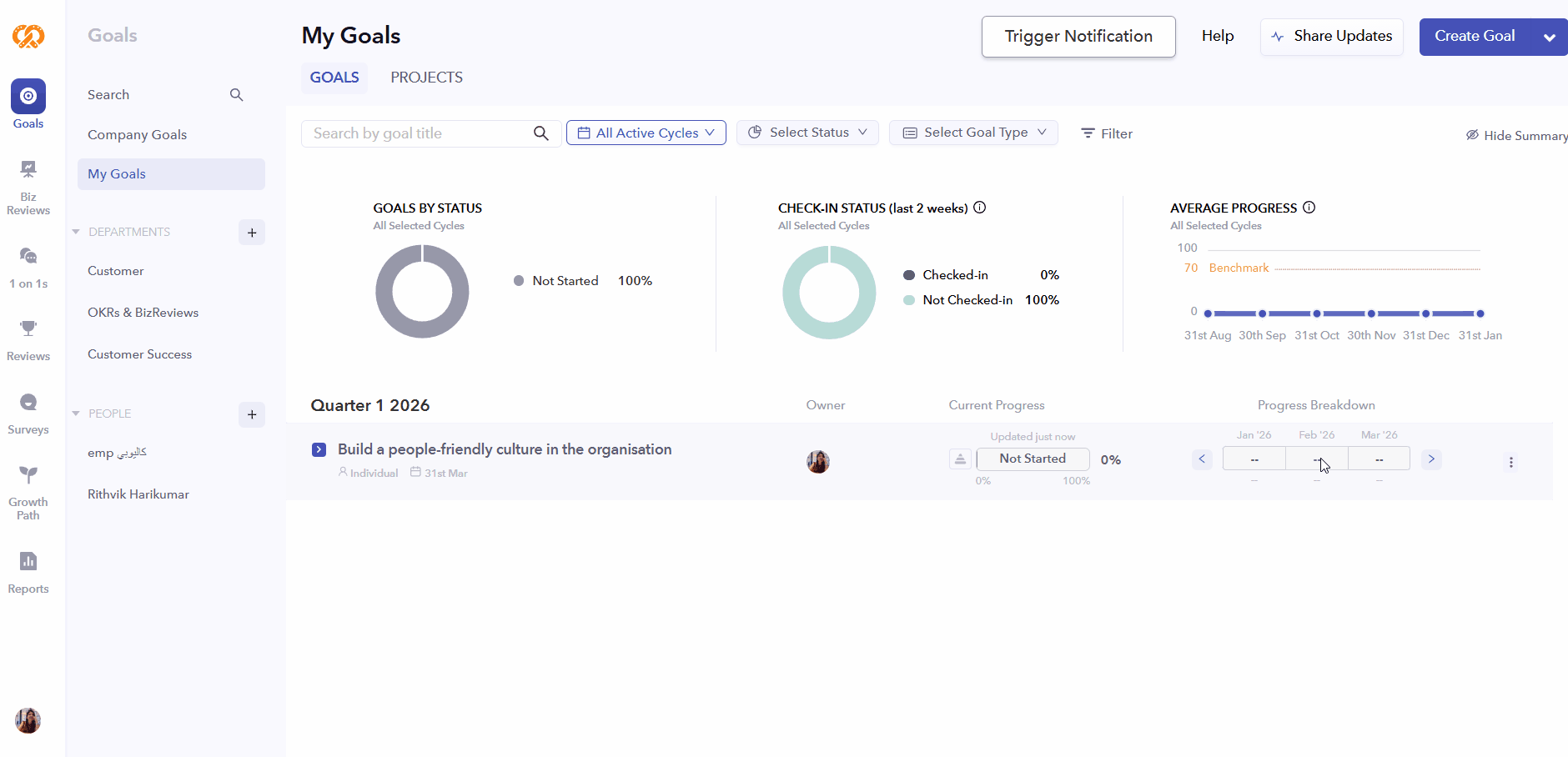Collapse the Departments section

(76, 232)
